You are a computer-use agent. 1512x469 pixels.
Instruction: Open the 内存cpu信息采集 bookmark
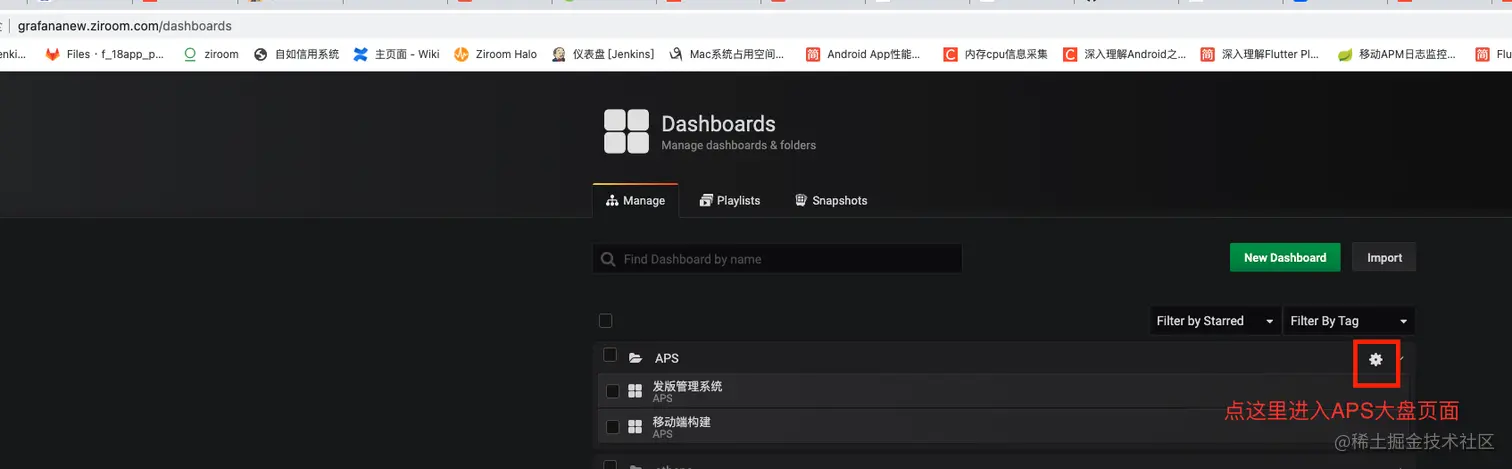[996, 54]
